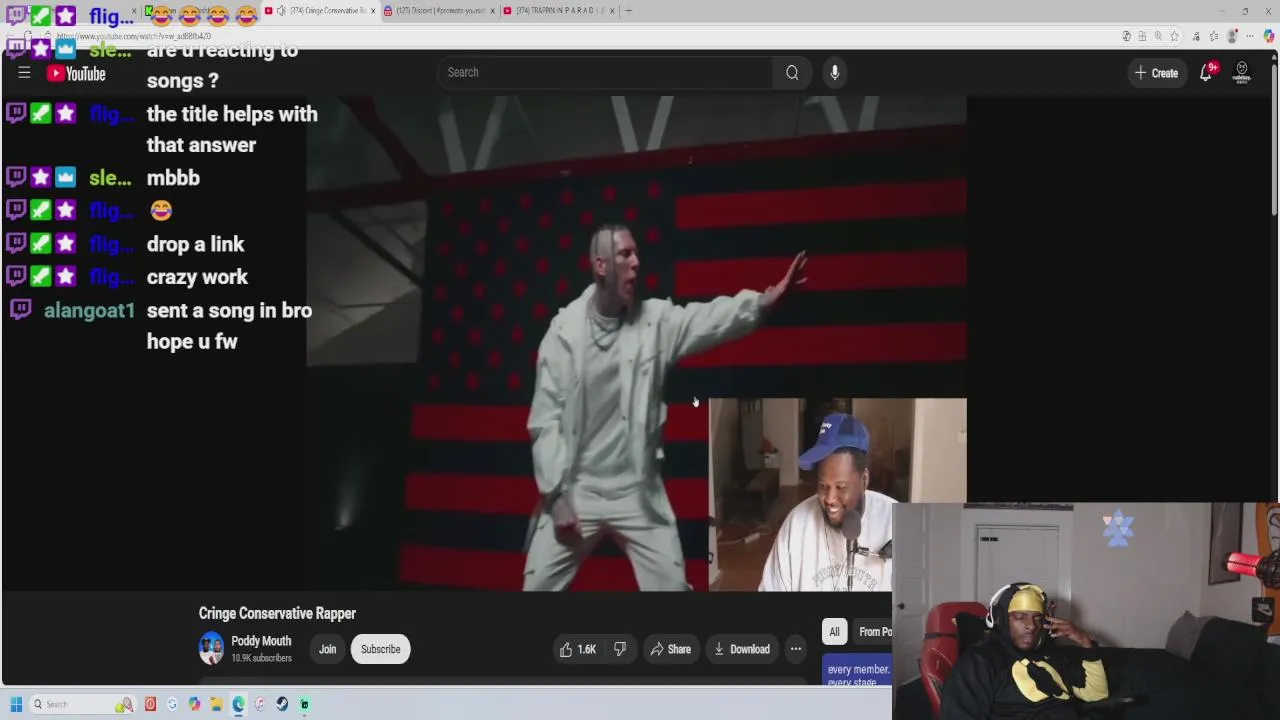Add page to favorites star
Image resolution: width=1280 pixels, height=720 pixels.
tap(1175, 36)
